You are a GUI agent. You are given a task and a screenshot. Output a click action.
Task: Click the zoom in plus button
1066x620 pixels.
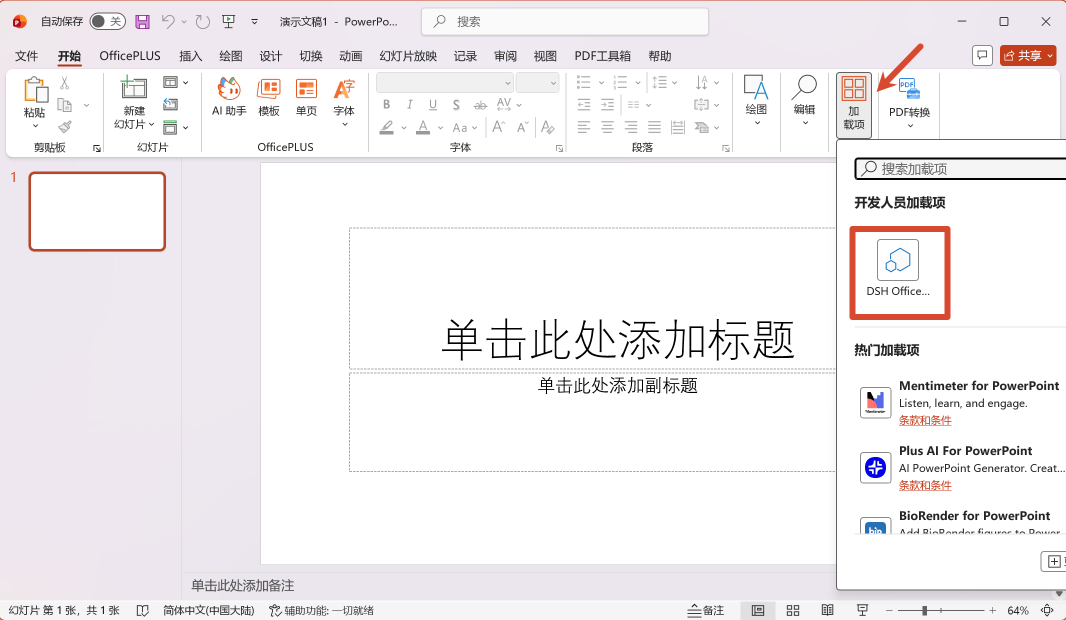tap(993, 610)
